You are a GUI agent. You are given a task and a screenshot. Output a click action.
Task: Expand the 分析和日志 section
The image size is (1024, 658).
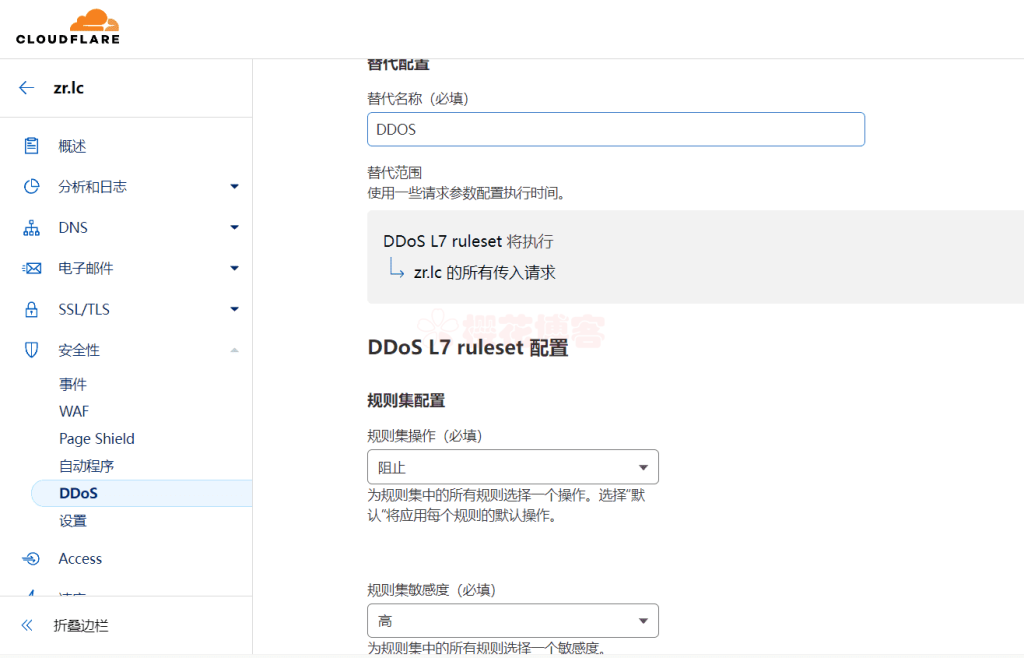point(234,186)
